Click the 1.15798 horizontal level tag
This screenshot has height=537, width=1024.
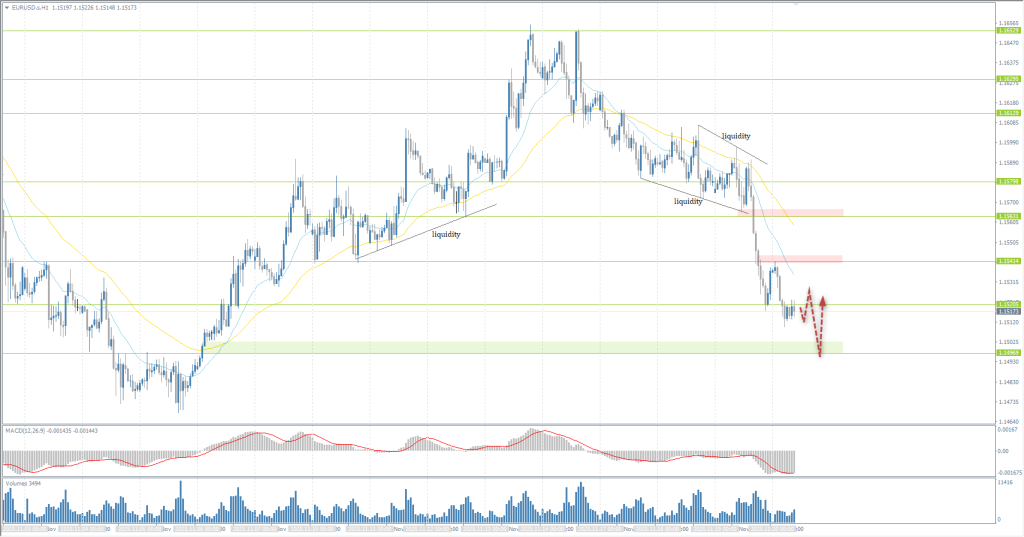click(1007, 181)
